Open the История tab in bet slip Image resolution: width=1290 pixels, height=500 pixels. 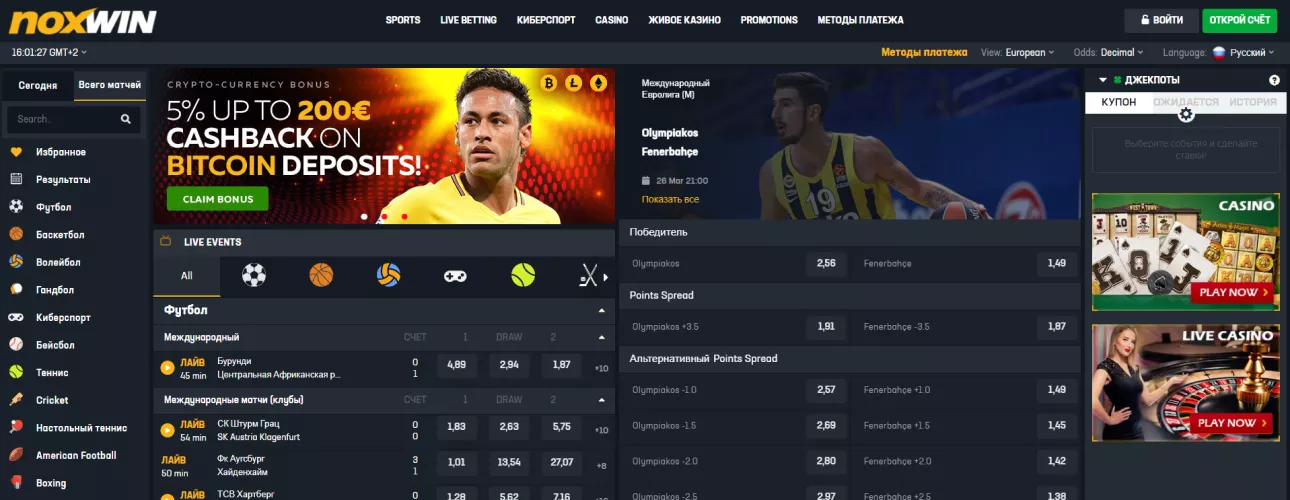pyautogui.click(x=1252, y=102)
